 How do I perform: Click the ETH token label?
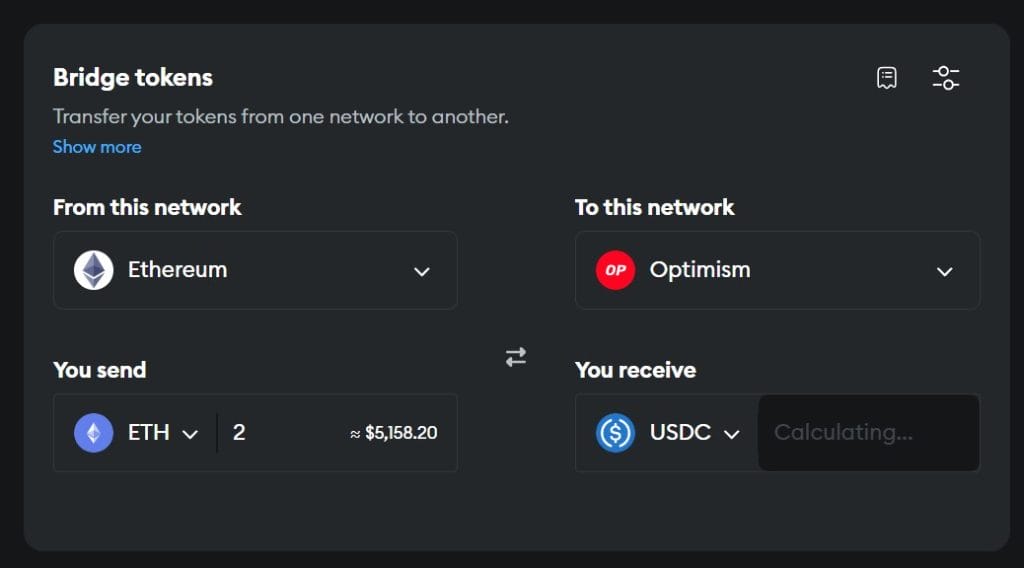click(149, 433)
